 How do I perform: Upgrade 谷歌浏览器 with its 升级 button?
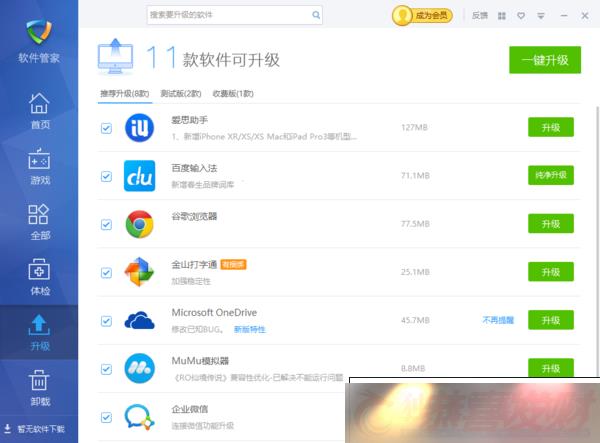click(551, 223)
